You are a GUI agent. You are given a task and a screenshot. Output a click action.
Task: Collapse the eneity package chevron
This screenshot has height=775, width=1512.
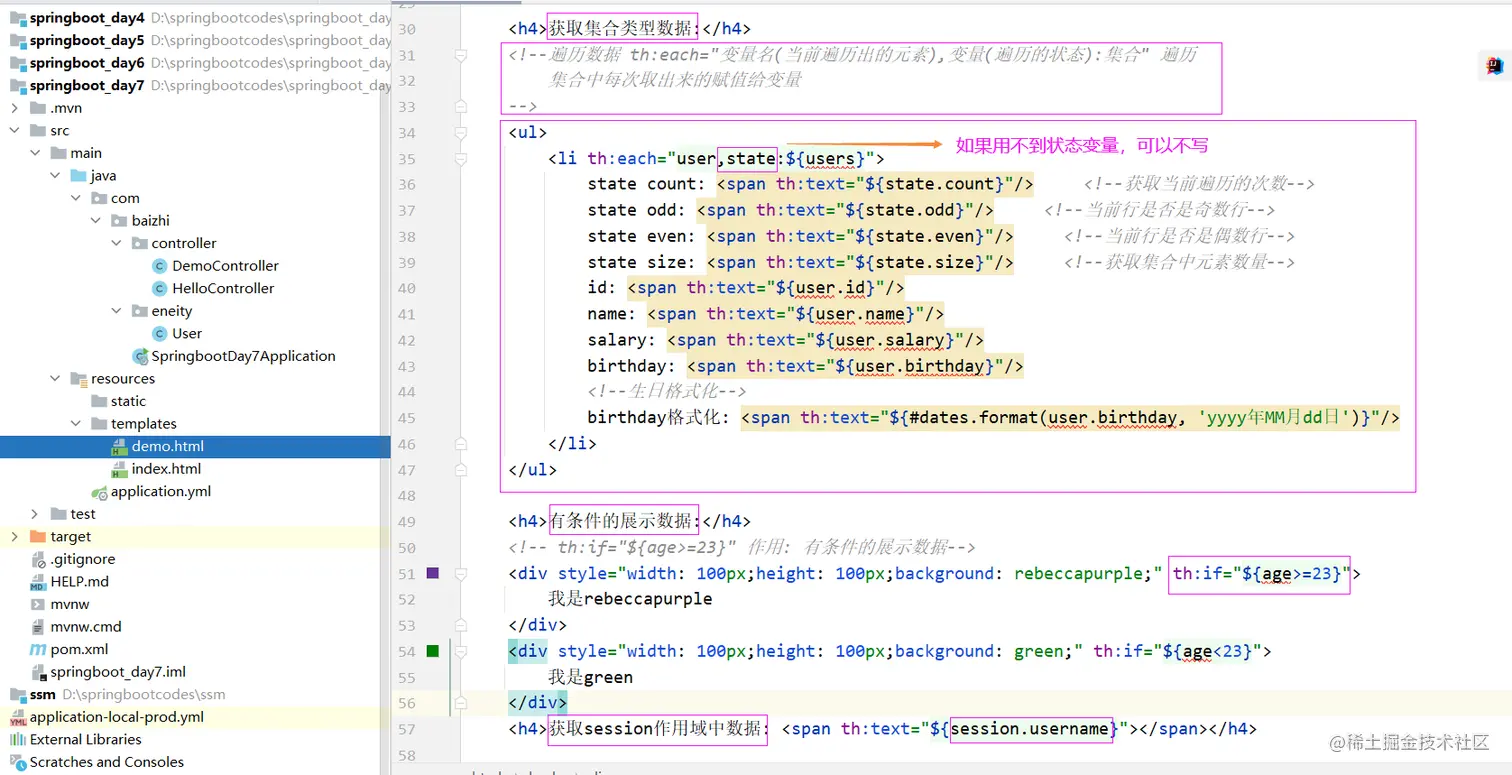[117, 311]
